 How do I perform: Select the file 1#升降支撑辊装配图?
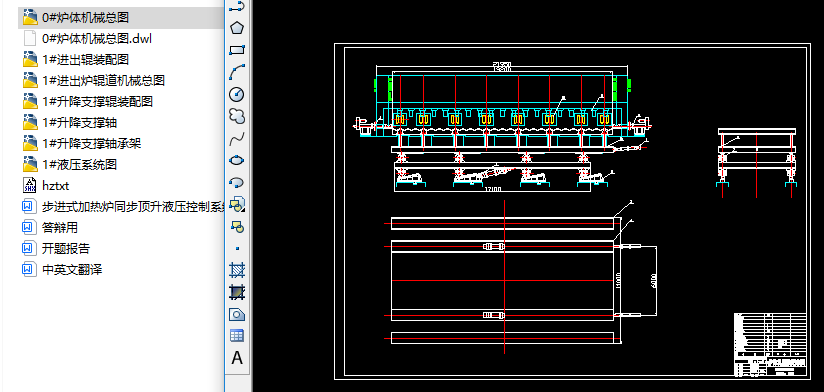pos(97,101)
